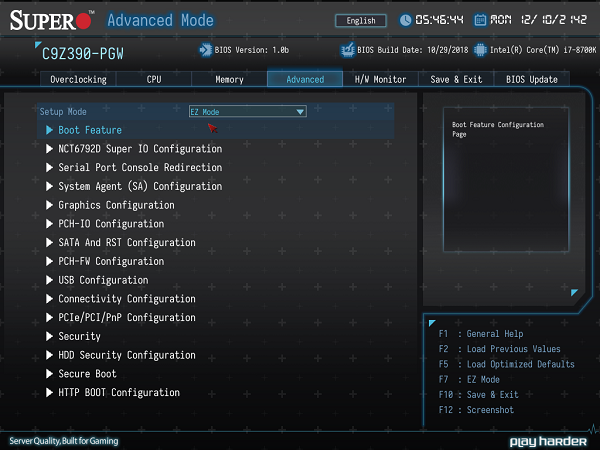This screenshot has height=450, width=600.
Task: Open the Setup Mode dropdown
Action: tap(247, 112)
